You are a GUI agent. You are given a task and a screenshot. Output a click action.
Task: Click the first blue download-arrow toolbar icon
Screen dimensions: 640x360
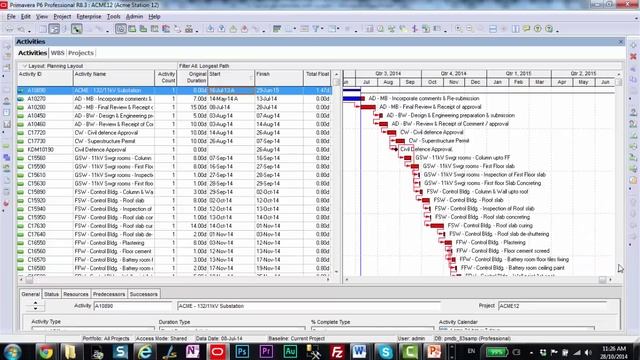pyautogui.click(x=210, y=29)
